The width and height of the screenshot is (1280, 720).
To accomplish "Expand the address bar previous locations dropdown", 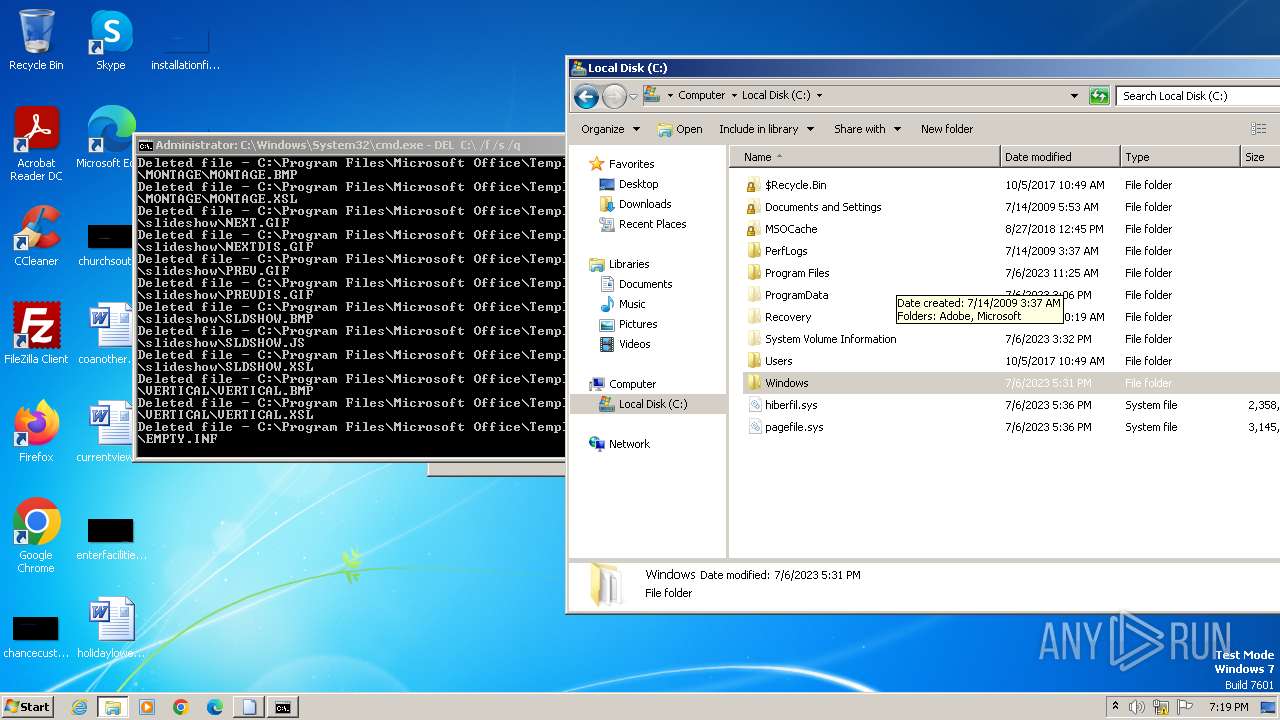I will pos(1074,96).
